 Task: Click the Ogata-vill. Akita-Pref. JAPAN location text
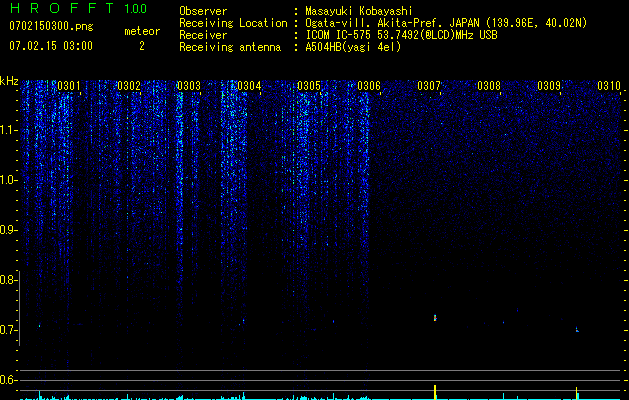pyautogui.click(x=446, y=23)
